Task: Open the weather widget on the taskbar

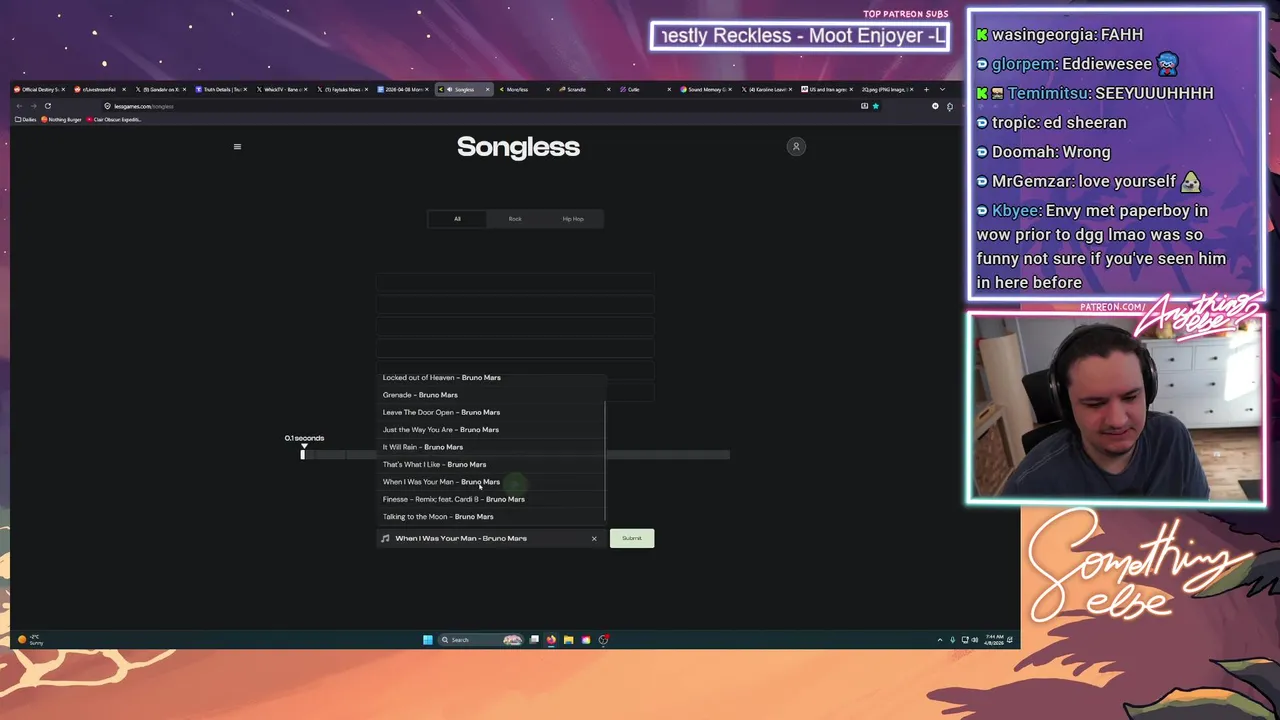Action: pos(30,640)
